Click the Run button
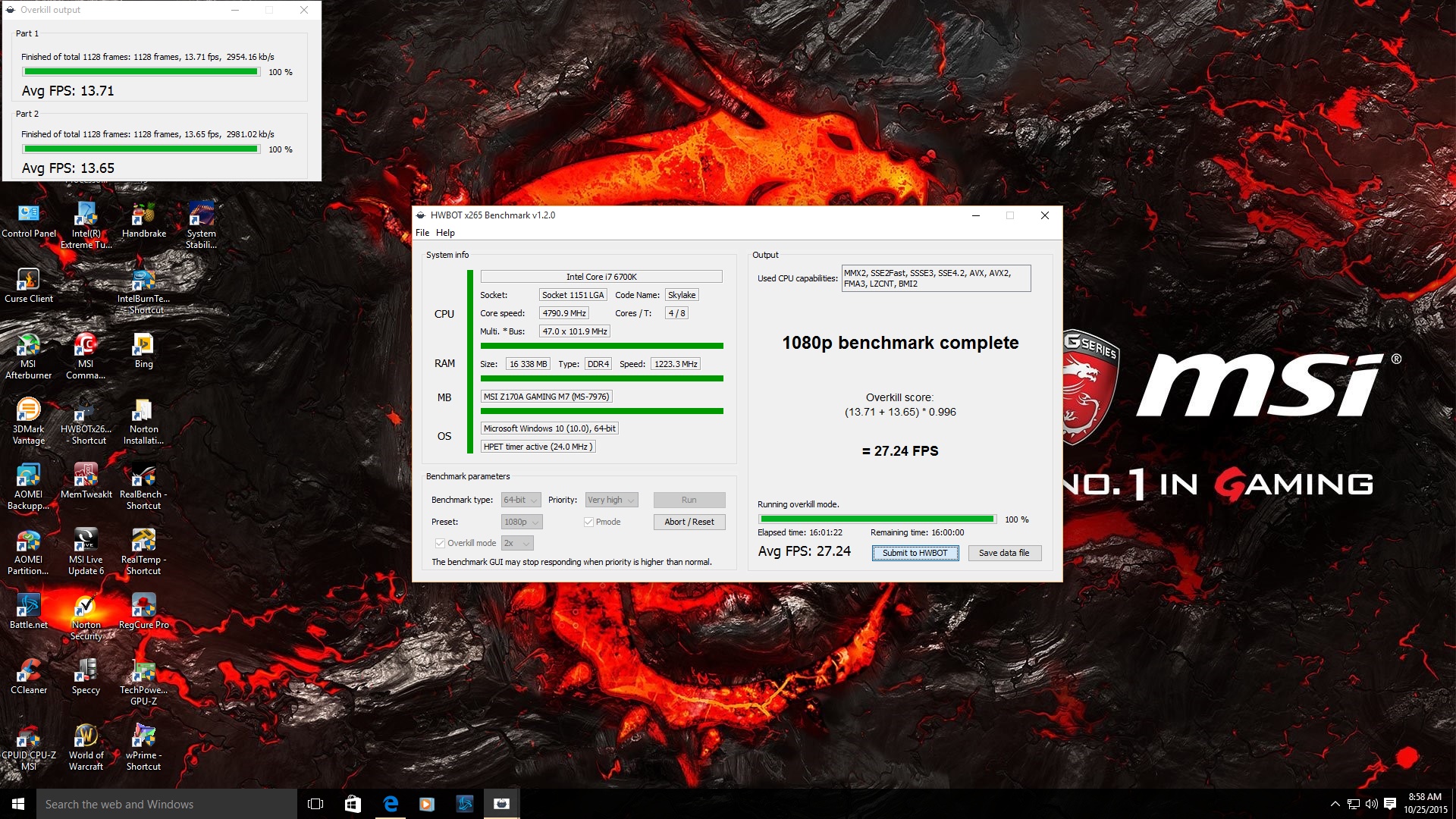The width and height of the screenshot is (1456, 819). point(689,500)
